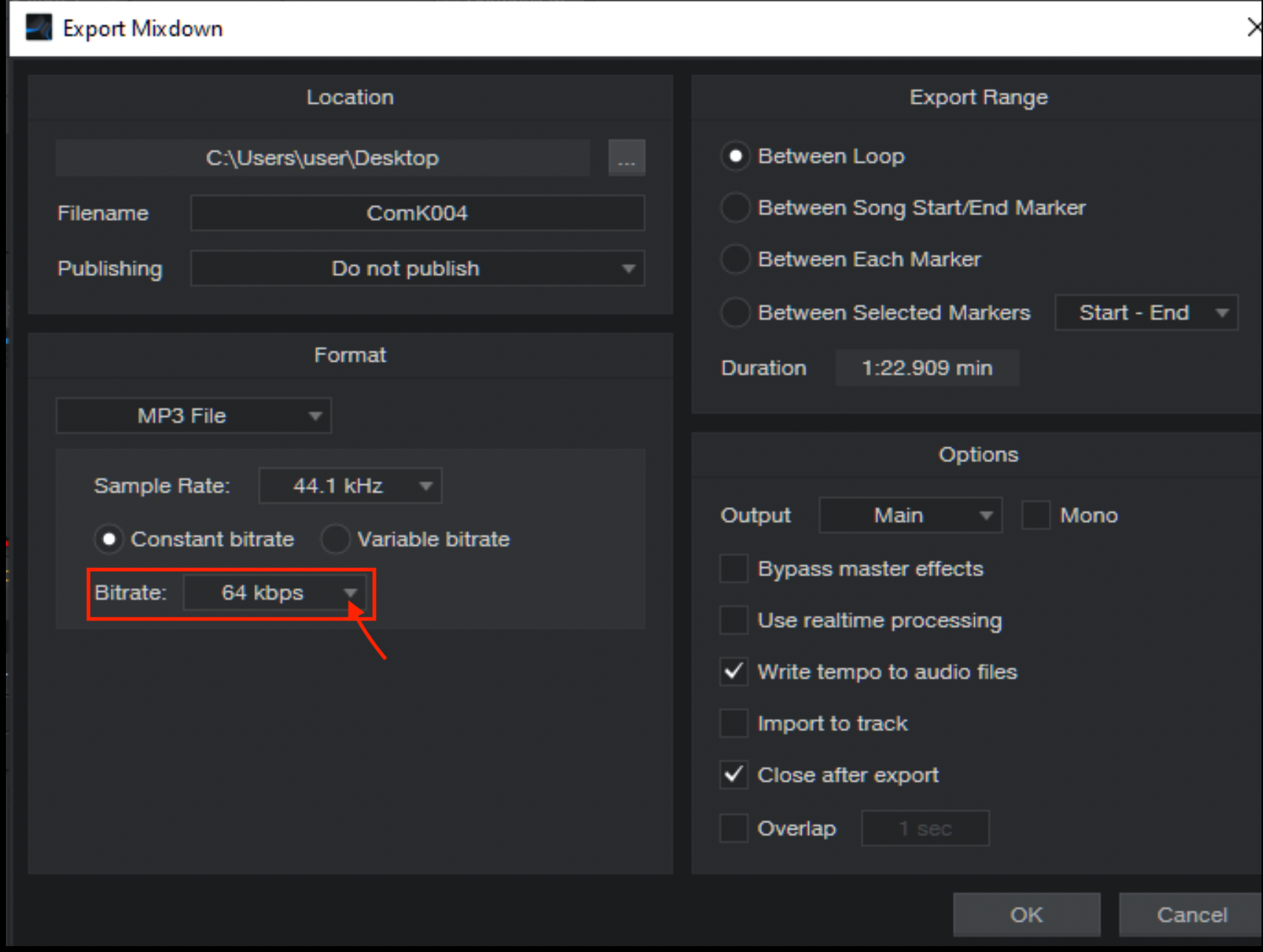The height and width of the screenshot is (952, 1263).
Task: Toggle Bypass master effects checkbox
Action: pos(734,569)
